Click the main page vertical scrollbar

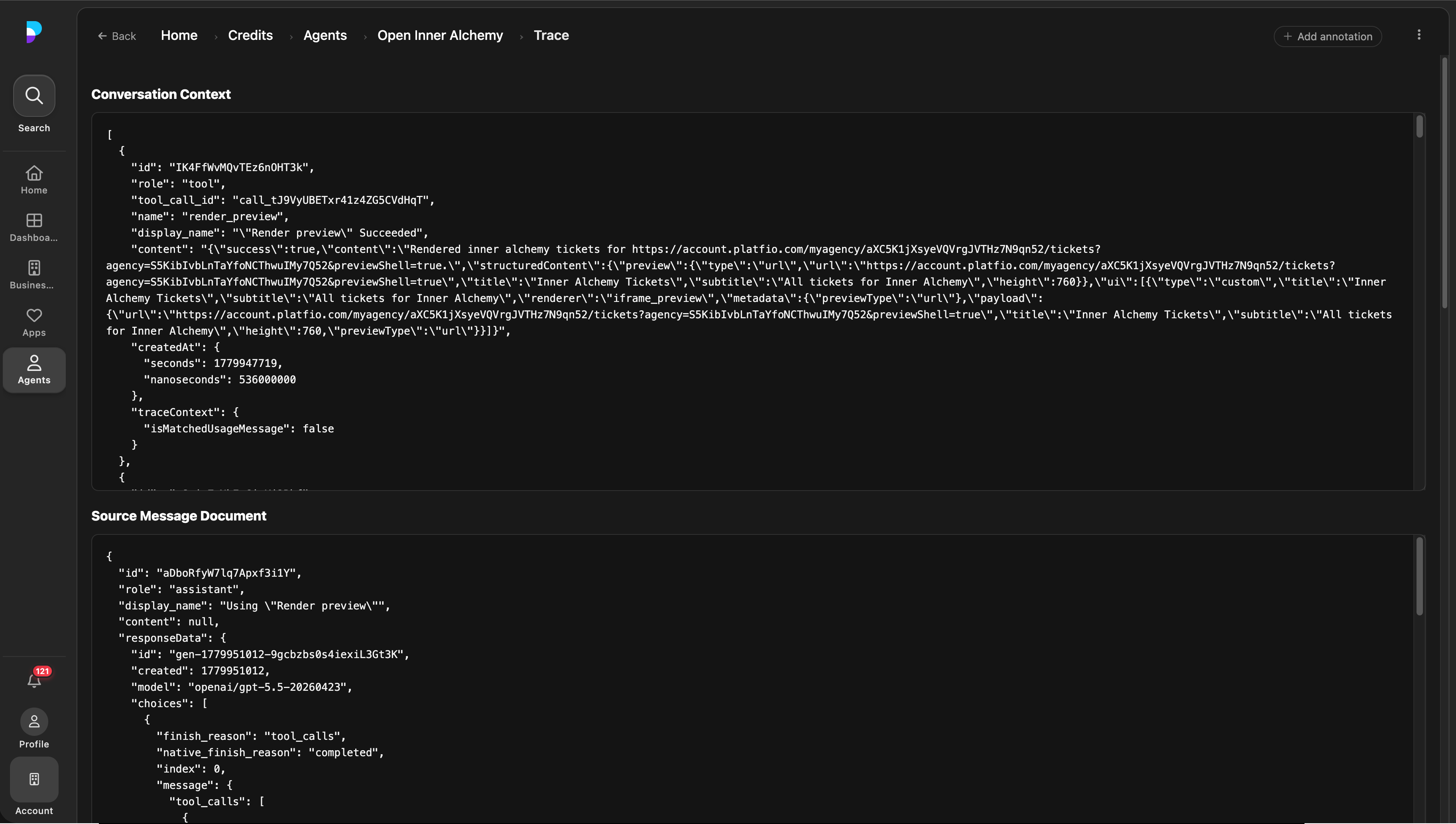tap(1445, 182)
